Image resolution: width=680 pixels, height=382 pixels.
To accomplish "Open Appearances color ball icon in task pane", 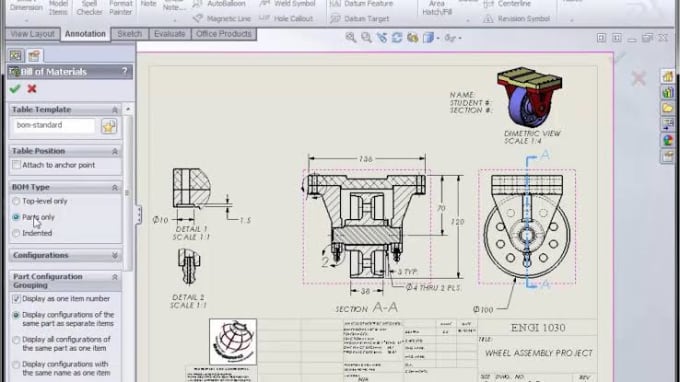I will 667,140.
